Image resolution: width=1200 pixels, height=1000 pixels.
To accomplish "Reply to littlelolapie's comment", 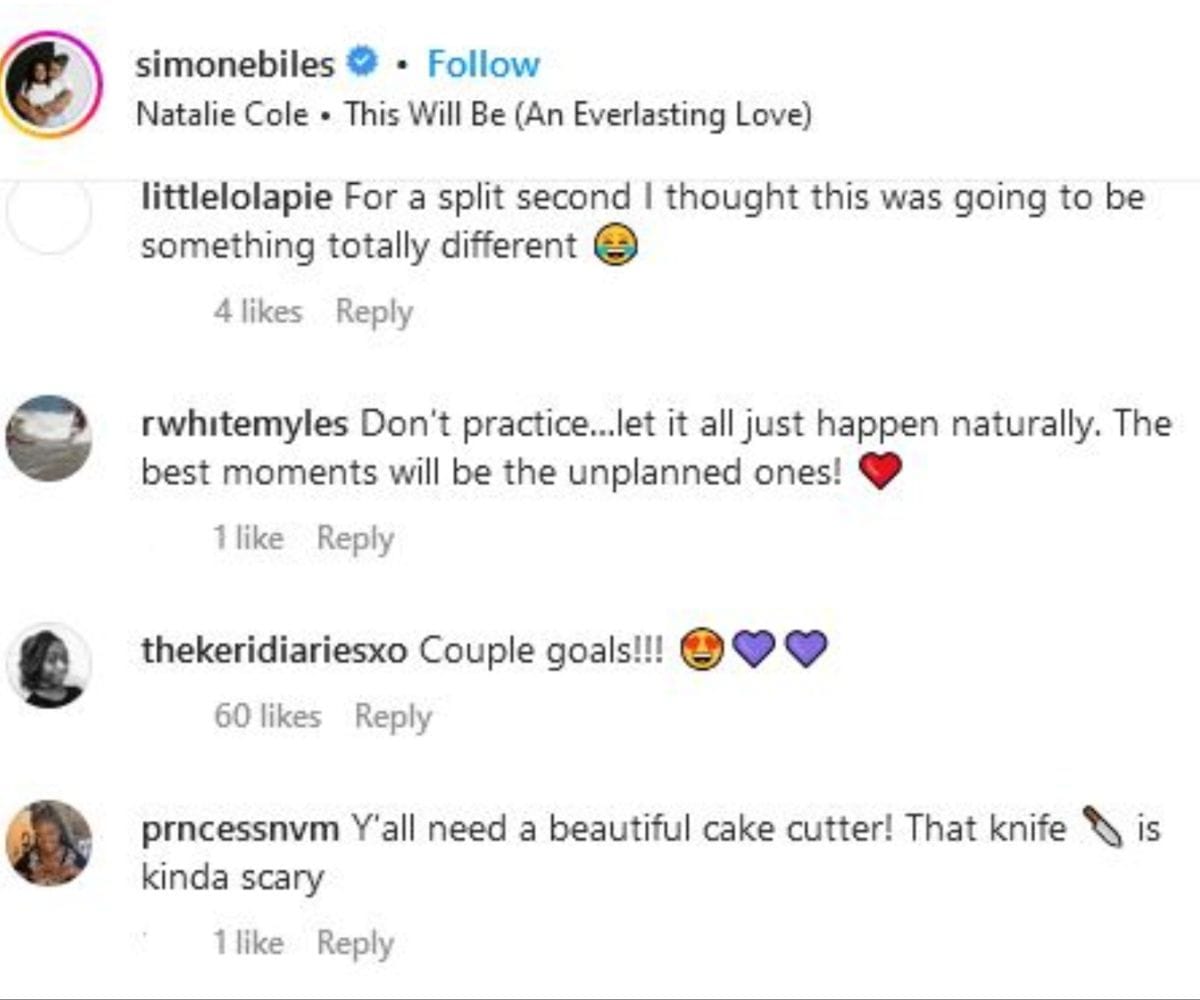I will tap(374, 311).
